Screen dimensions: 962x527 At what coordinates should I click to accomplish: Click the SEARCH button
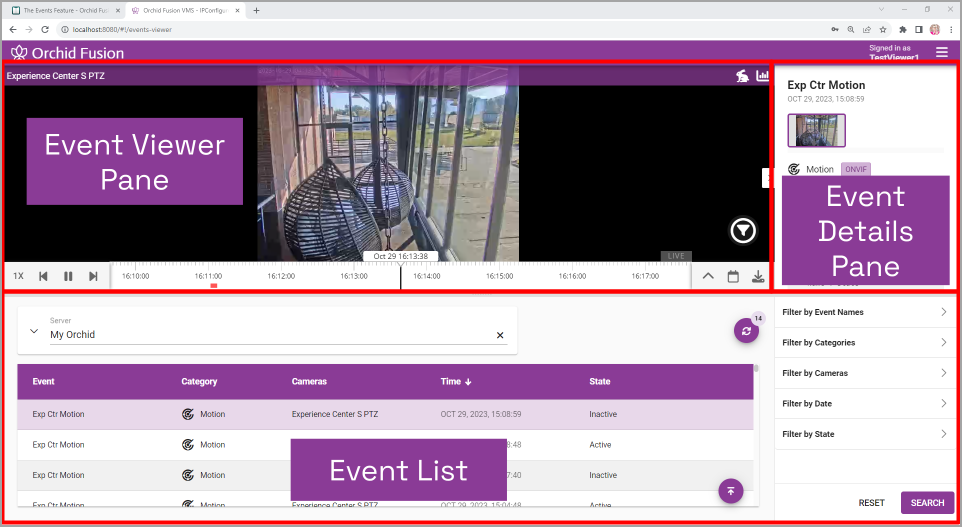click(927, 502)
